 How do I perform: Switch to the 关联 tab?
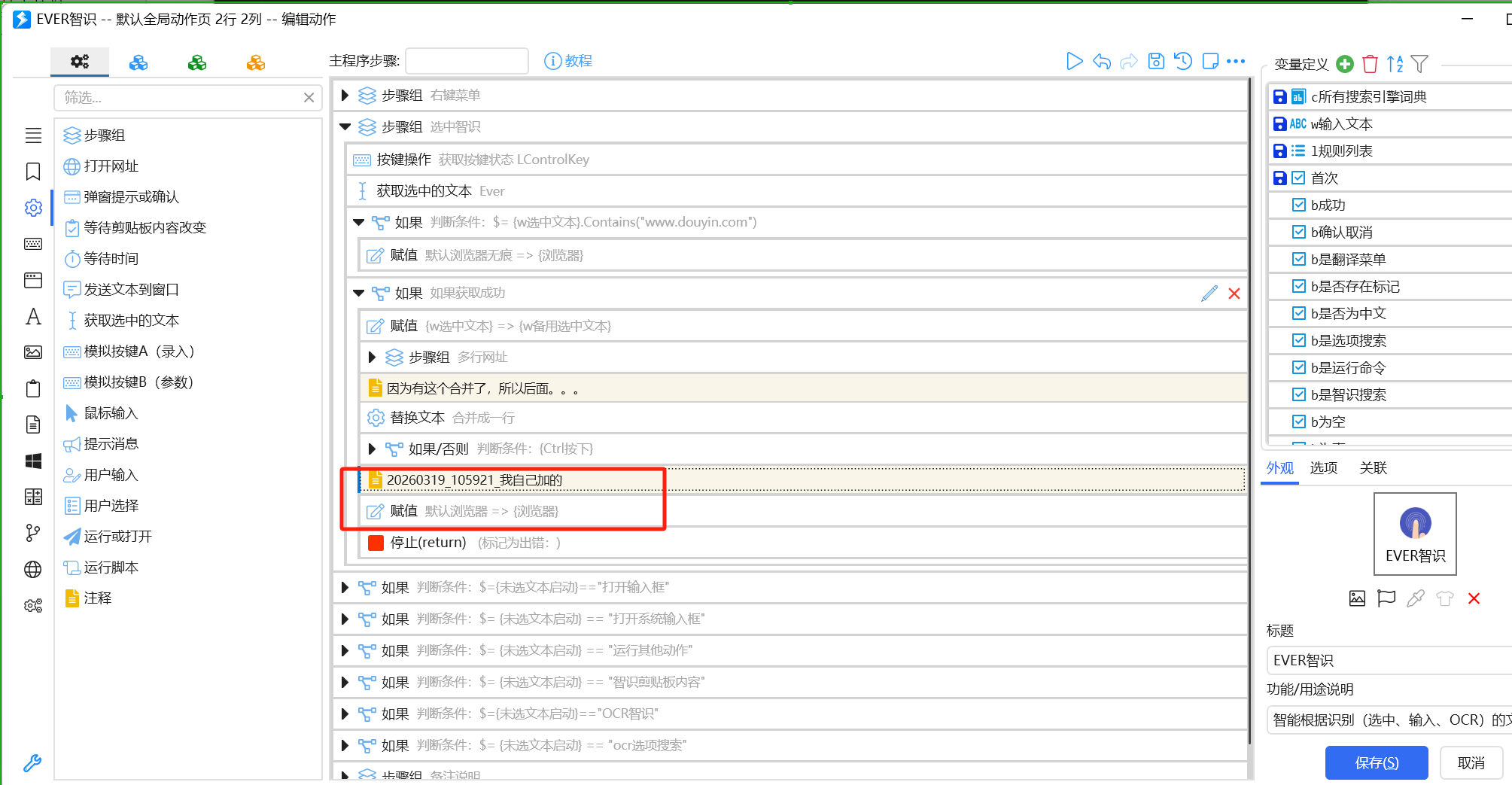(1374, 468)
